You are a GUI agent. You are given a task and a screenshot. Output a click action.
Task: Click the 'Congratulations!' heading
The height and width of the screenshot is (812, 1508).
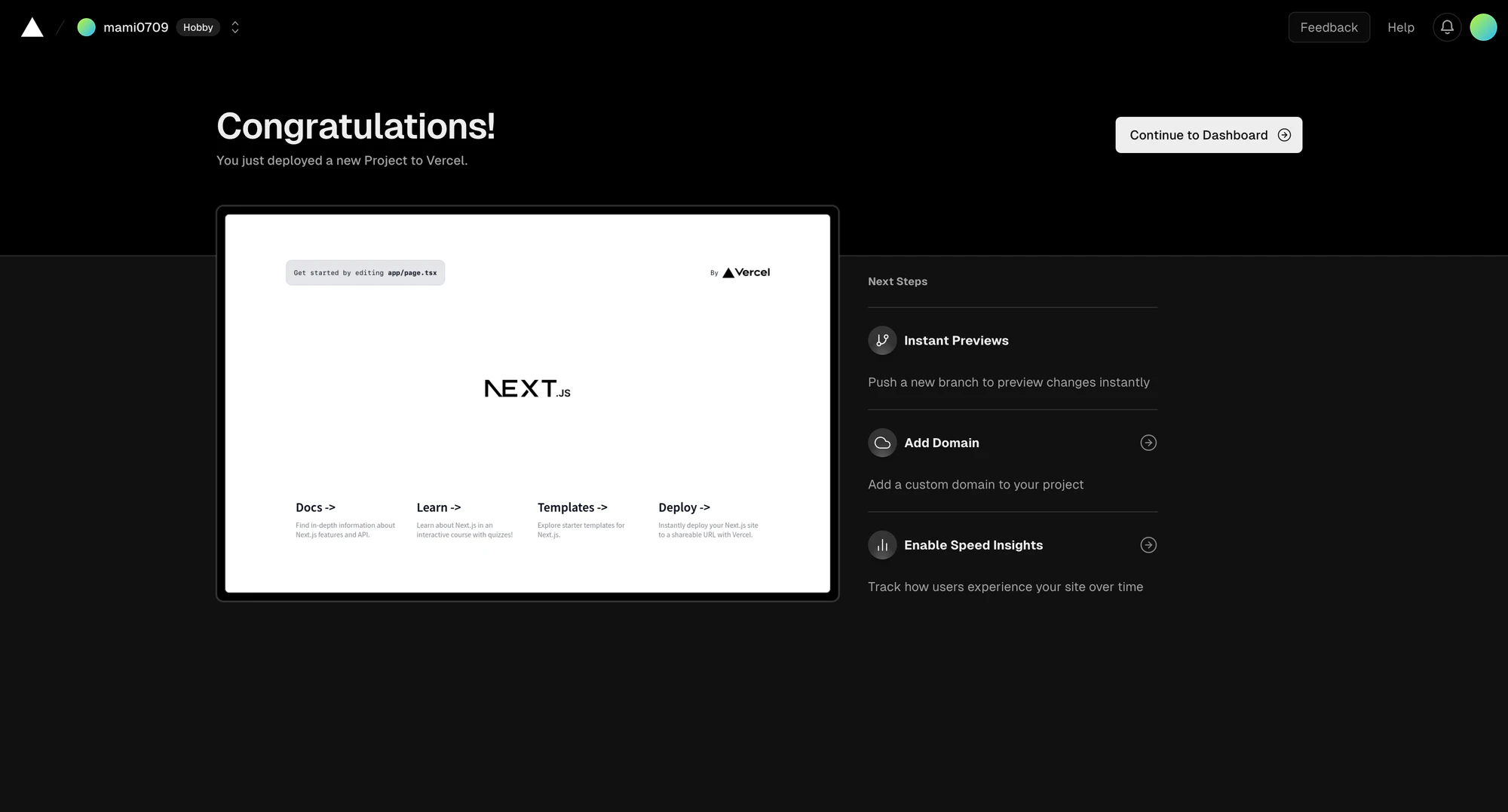pos(356,126)
